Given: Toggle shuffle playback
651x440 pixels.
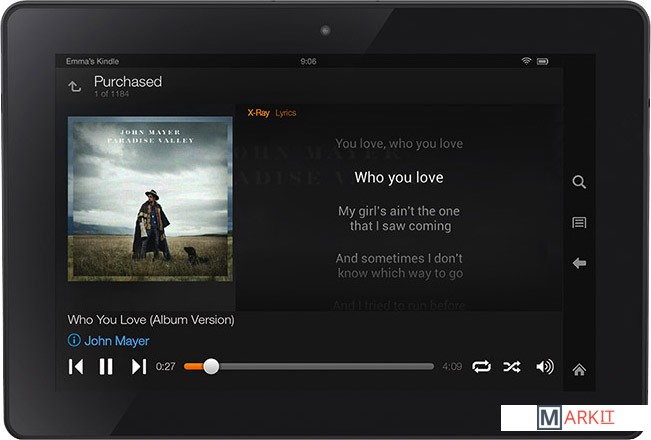Looking at the screenshot, I should (x=511, y=367).
